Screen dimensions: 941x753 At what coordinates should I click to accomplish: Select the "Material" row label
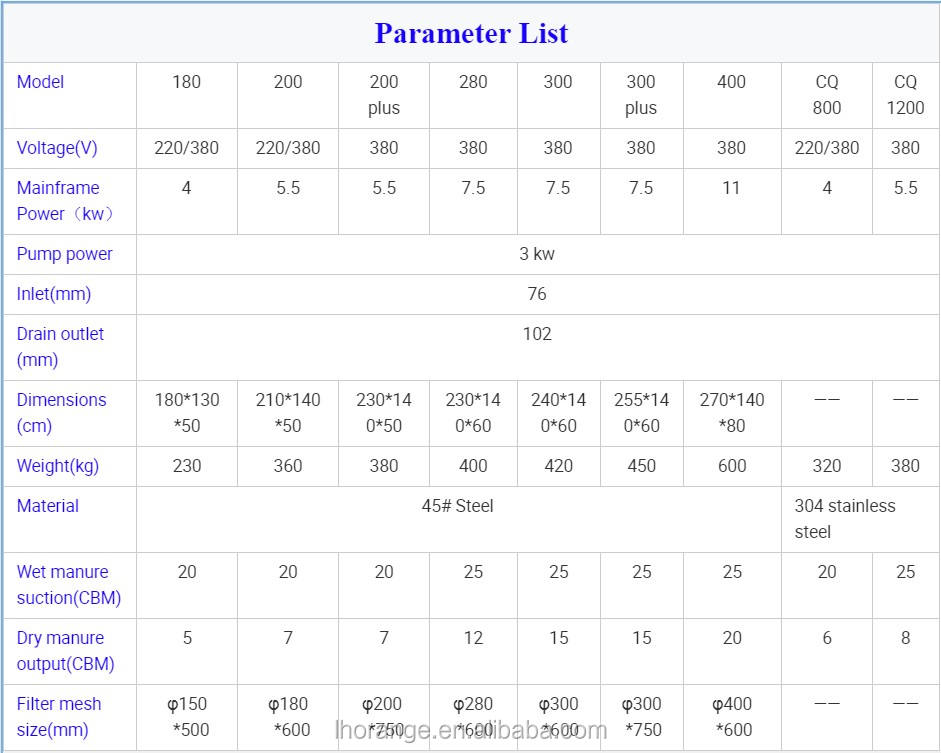point(47,506)
